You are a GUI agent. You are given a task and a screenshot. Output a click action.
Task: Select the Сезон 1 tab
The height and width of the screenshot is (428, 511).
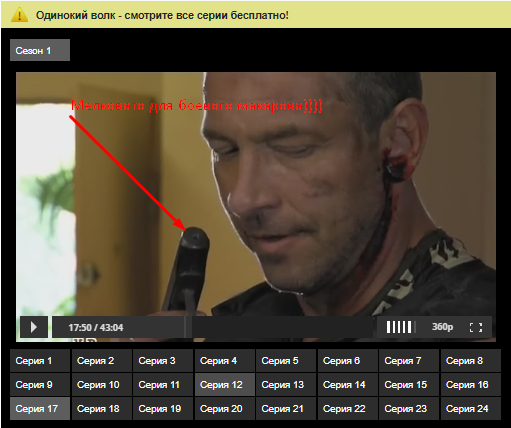point(40,50)
